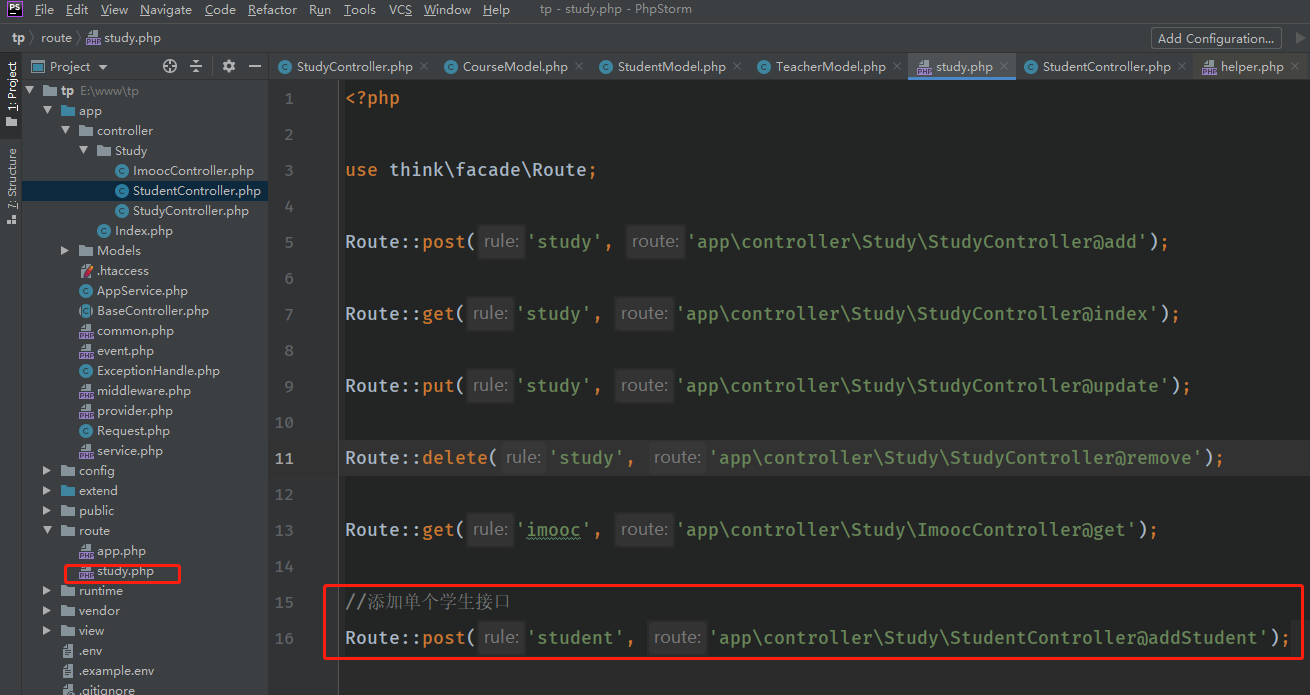This screenshot has width=1310, height=695.
Task: Click the route breadcrumb in navigation bar
Action: (x=56, y=38)
